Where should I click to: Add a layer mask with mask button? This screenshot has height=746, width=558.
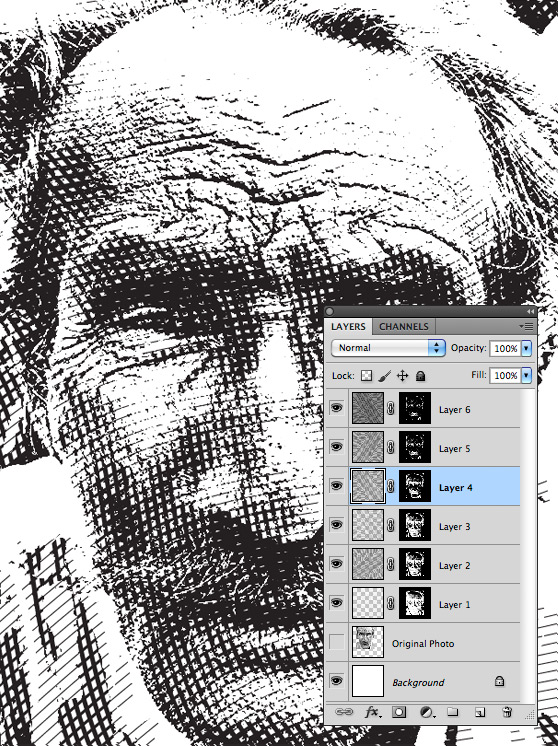[399, 712]
